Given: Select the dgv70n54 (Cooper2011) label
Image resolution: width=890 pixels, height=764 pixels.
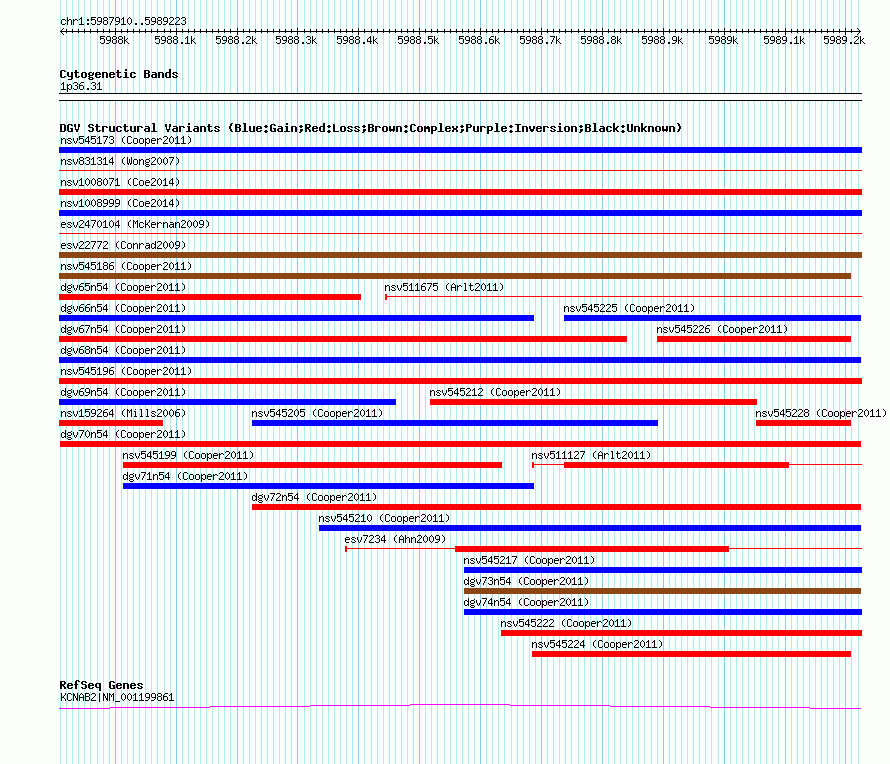Looking at the screenshot, I should (x=123, y=434).
